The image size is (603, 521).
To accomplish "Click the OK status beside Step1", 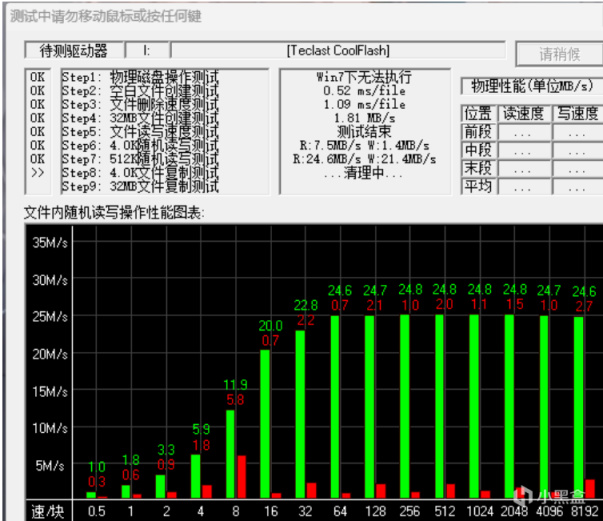I will [x=37, y=77].
